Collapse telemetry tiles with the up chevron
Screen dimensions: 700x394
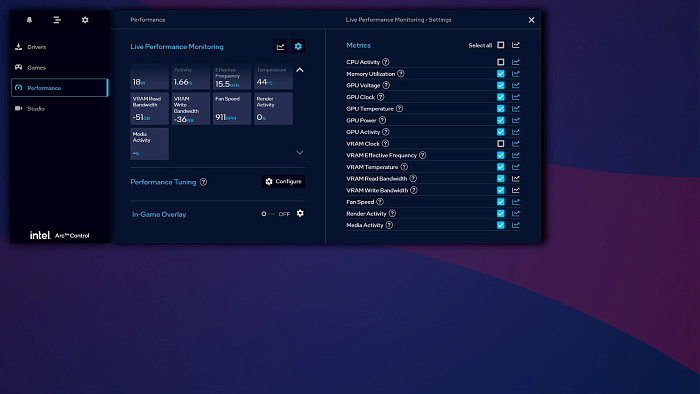pyautogui.click(x=300, y=70)
